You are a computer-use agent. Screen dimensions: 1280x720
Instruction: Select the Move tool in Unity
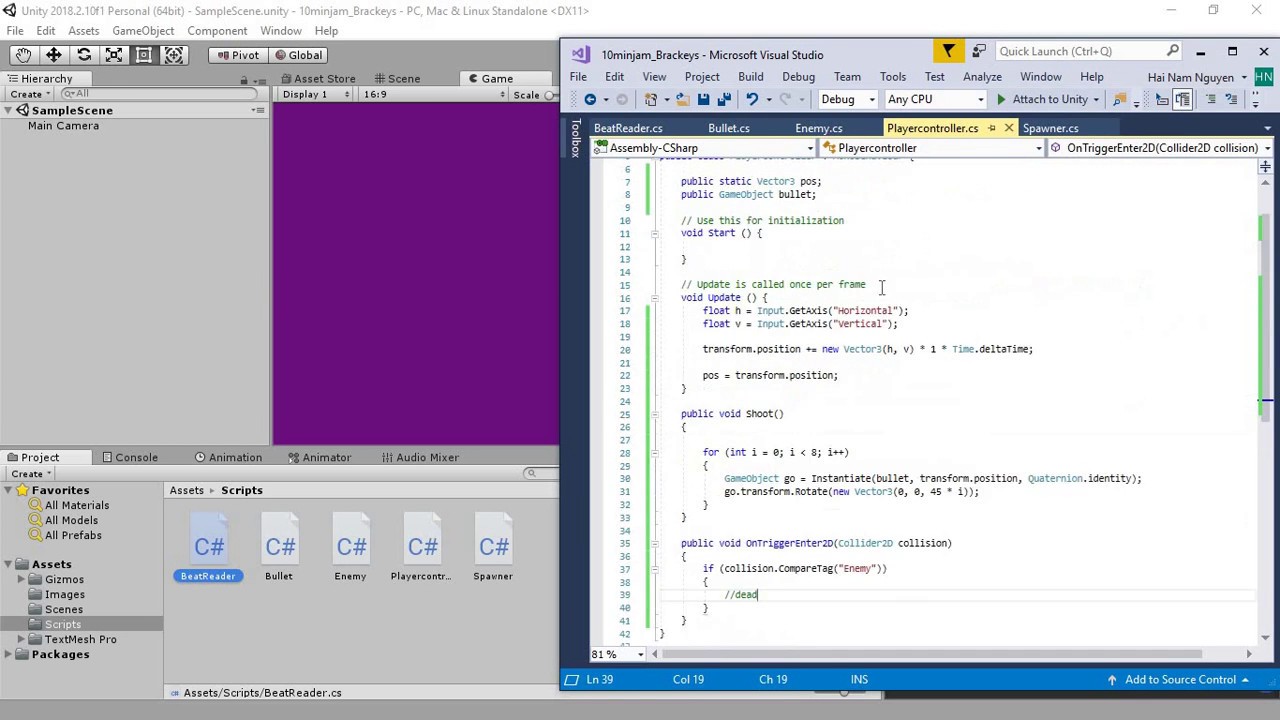pyautogui.click(x=54, y=55)
